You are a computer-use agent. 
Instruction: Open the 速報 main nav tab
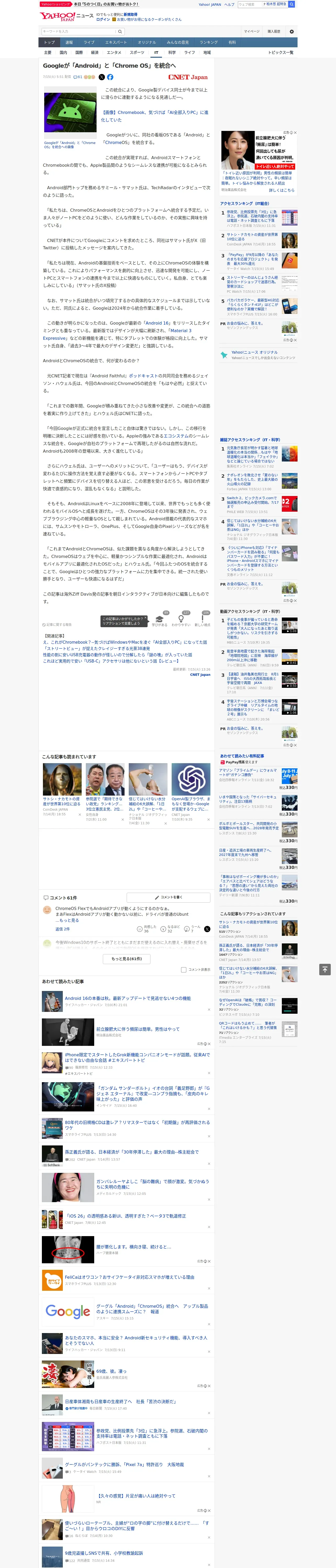point(69,43)
